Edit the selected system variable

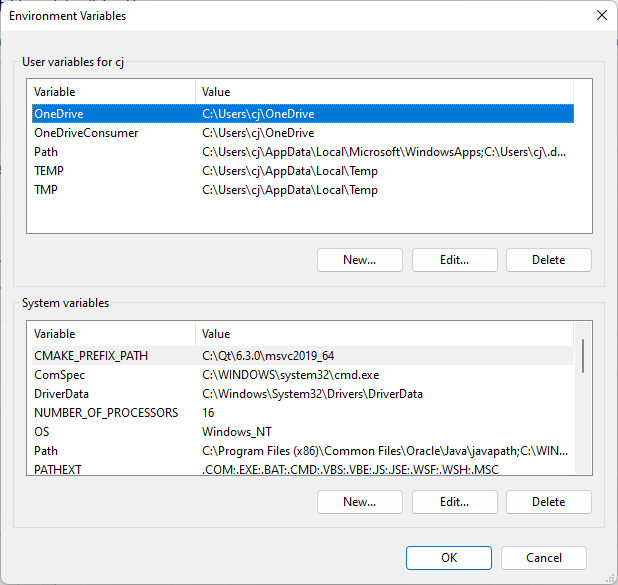(x=454, y=502)
